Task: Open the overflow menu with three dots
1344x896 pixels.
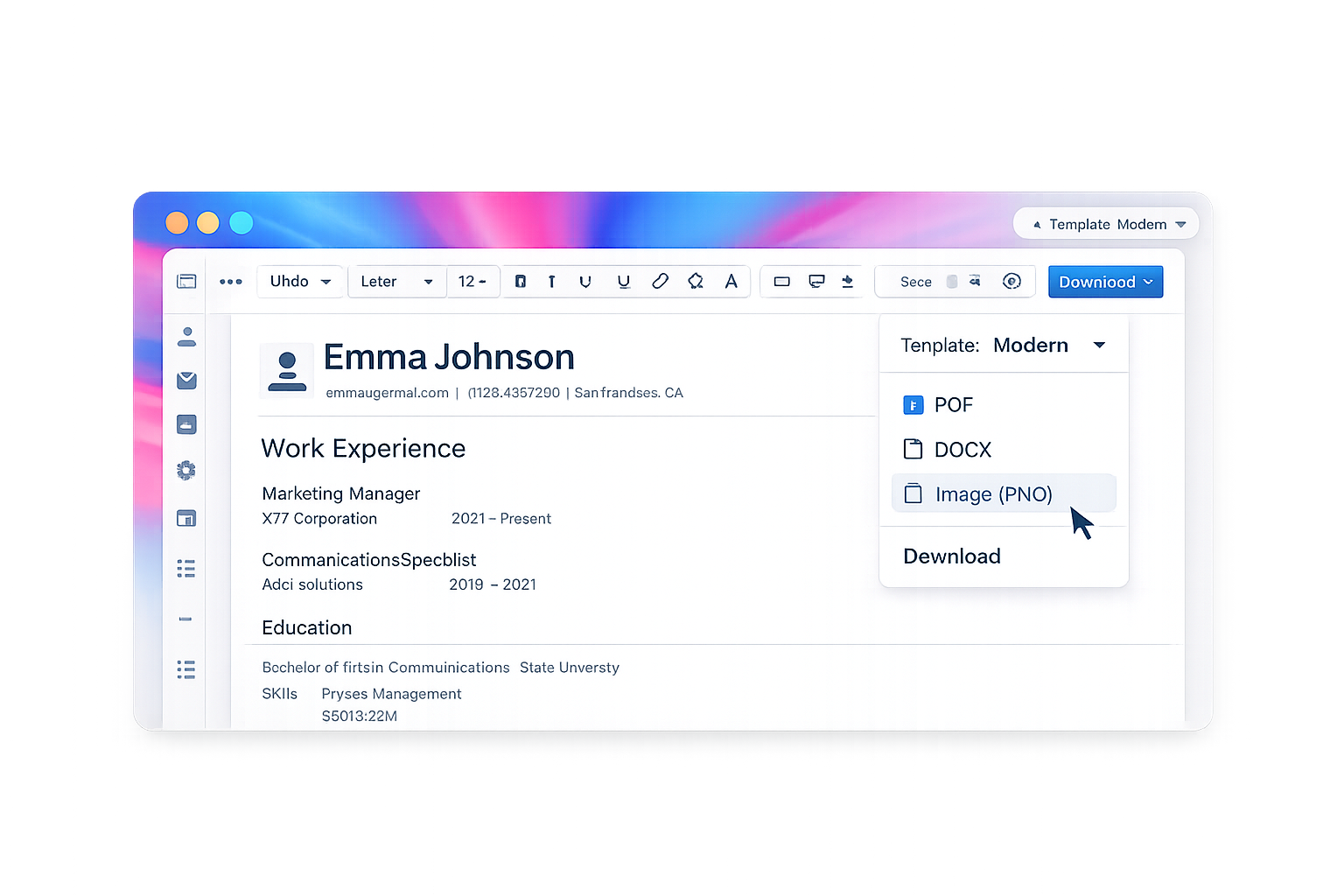Action: click(230, 281)
